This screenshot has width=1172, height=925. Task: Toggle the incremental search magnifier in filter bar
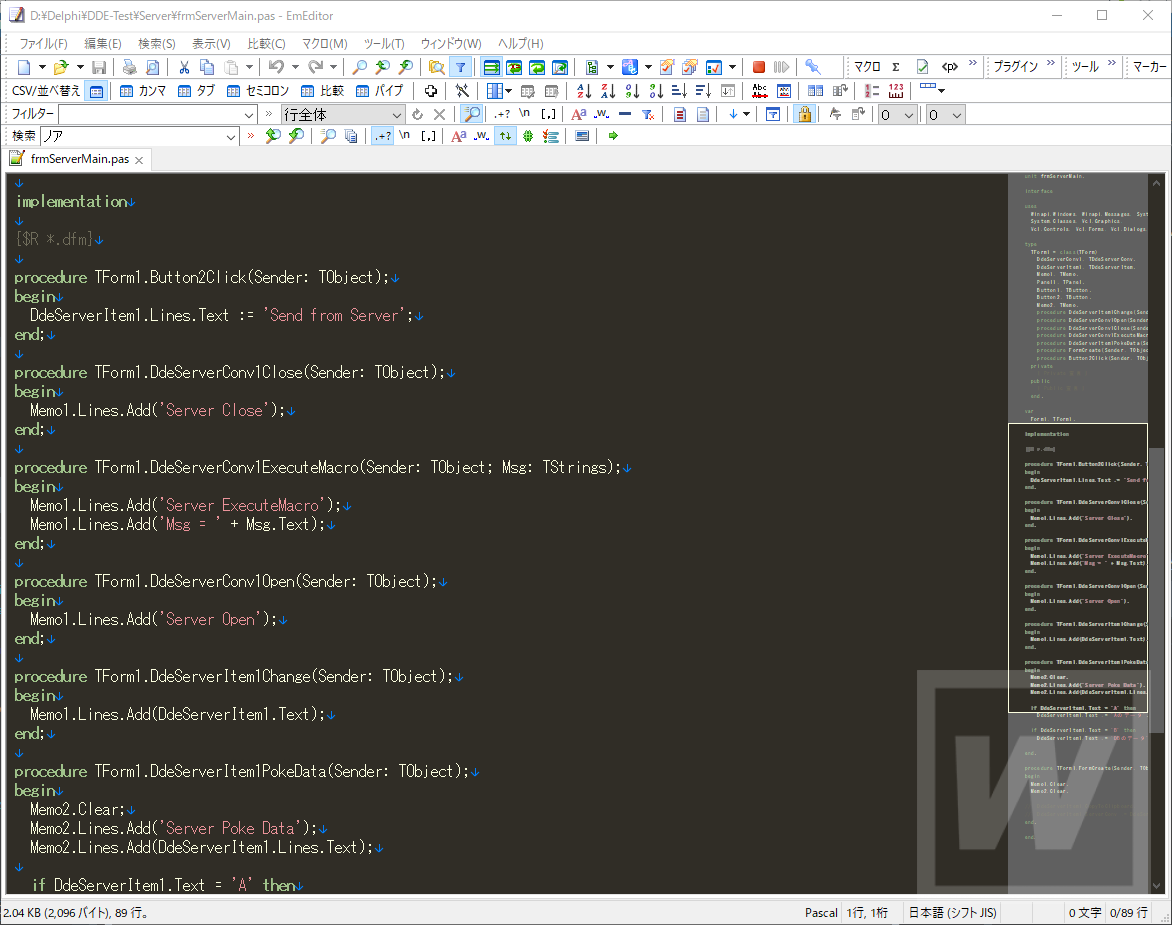472,114
